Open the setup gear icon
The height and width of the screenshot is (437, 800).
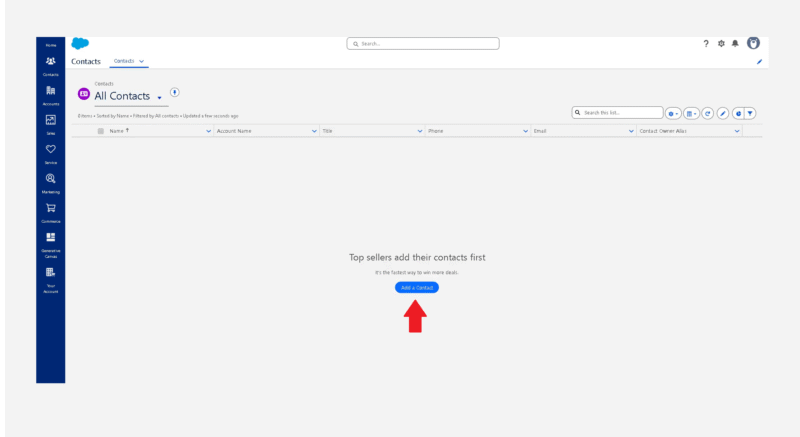coord(721,44)
